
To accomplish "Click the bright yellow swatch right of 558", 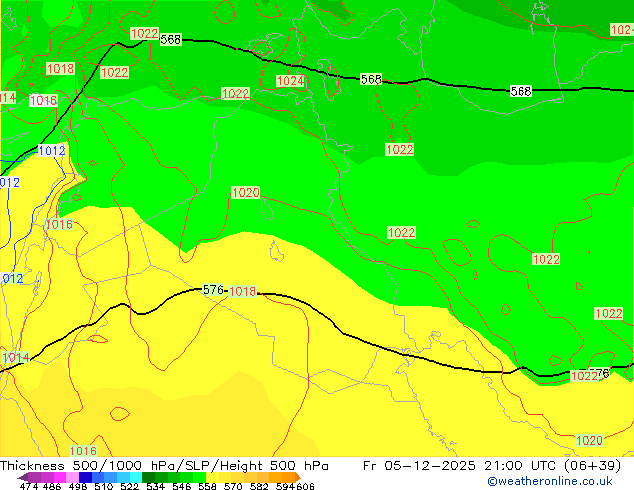I will tap(212, 477).
